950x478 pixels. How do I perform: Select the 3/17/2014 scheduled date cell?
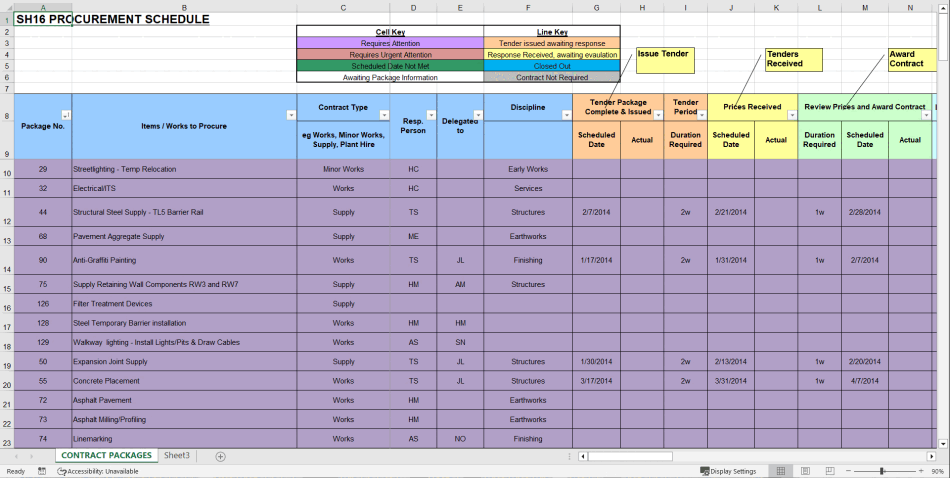(596, 381)
